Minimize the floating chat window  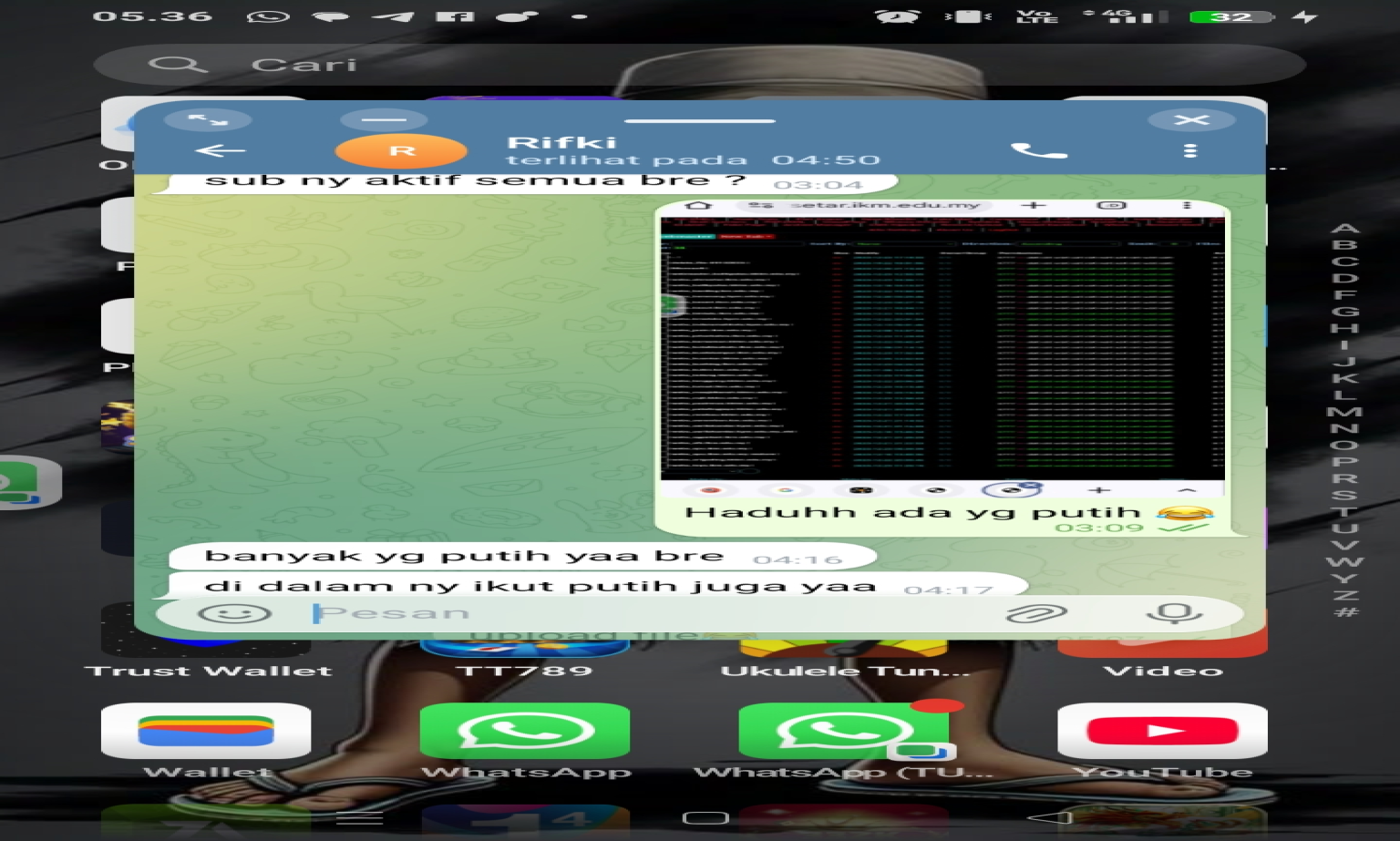pos(384,120)
